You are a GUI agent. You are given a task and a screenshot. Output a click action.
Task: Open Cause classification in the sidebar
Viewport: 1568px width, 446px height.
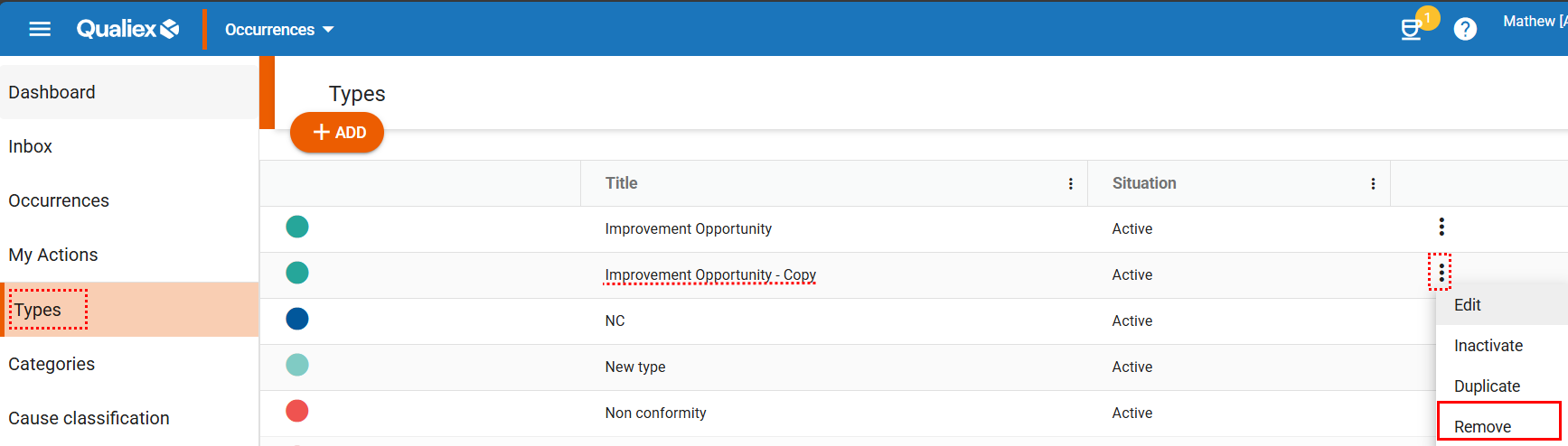(89, 418)
